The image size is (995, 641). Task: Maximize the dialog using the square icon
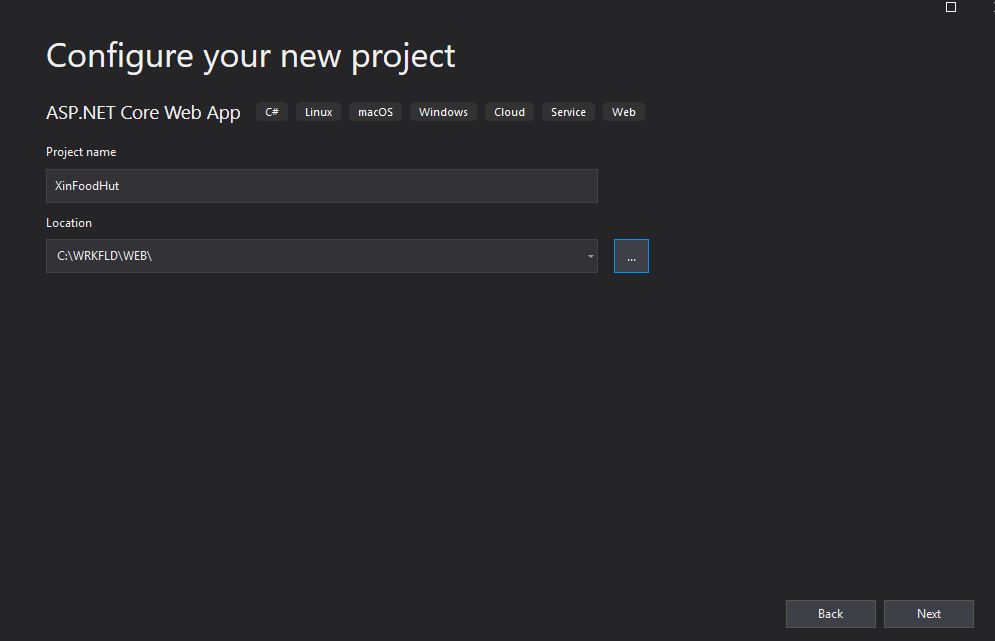pyautogui.click(x=951, y=7)
